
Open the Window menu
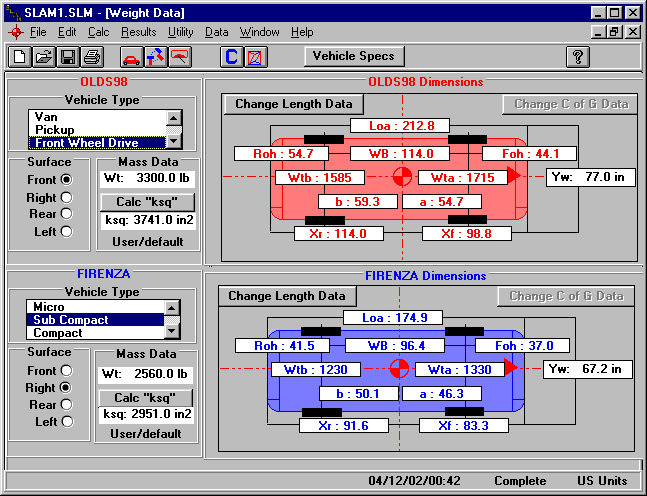click(x=260, y=32)
